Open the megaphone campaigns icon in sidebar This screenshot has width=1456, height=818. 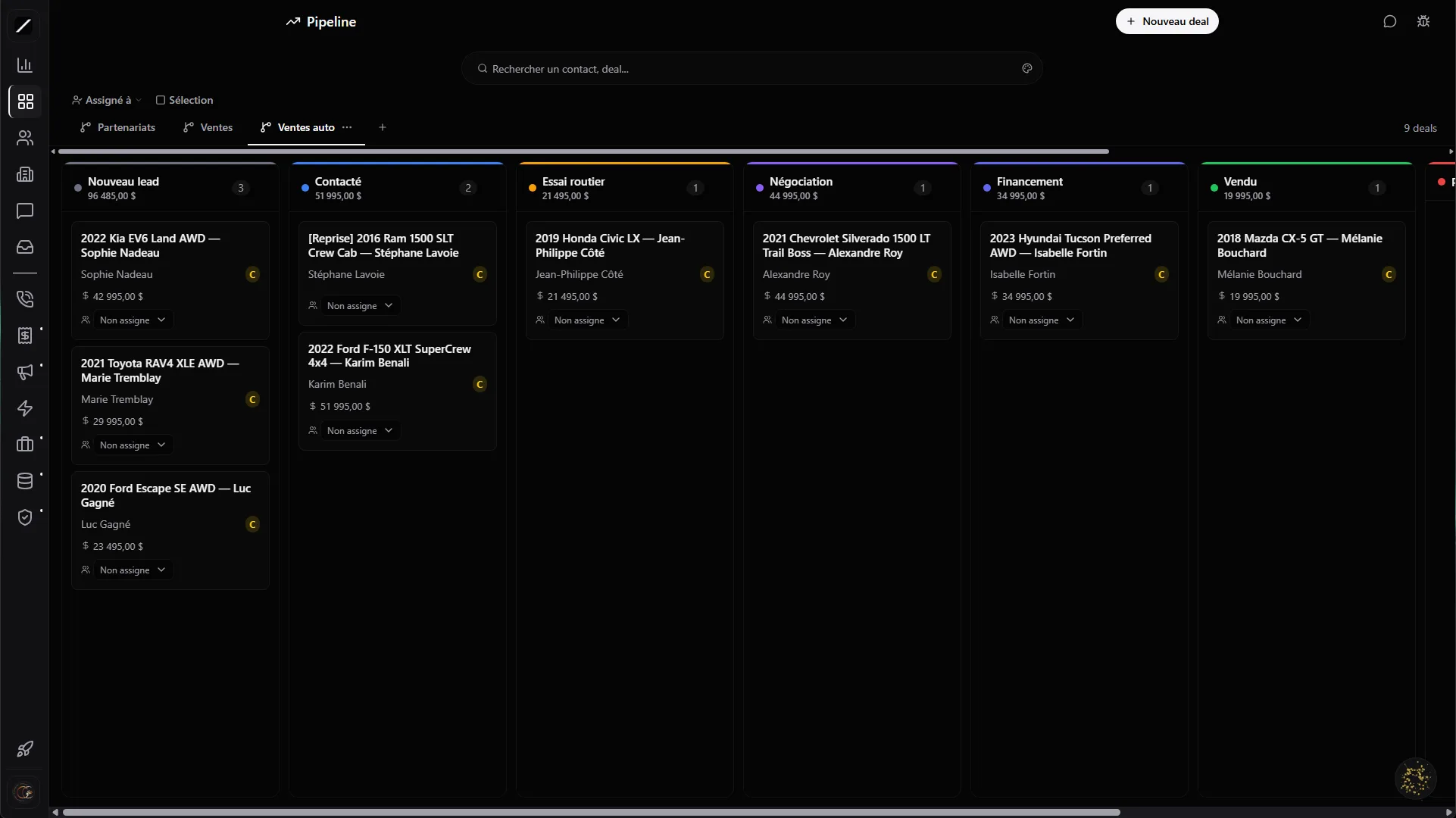25,372
